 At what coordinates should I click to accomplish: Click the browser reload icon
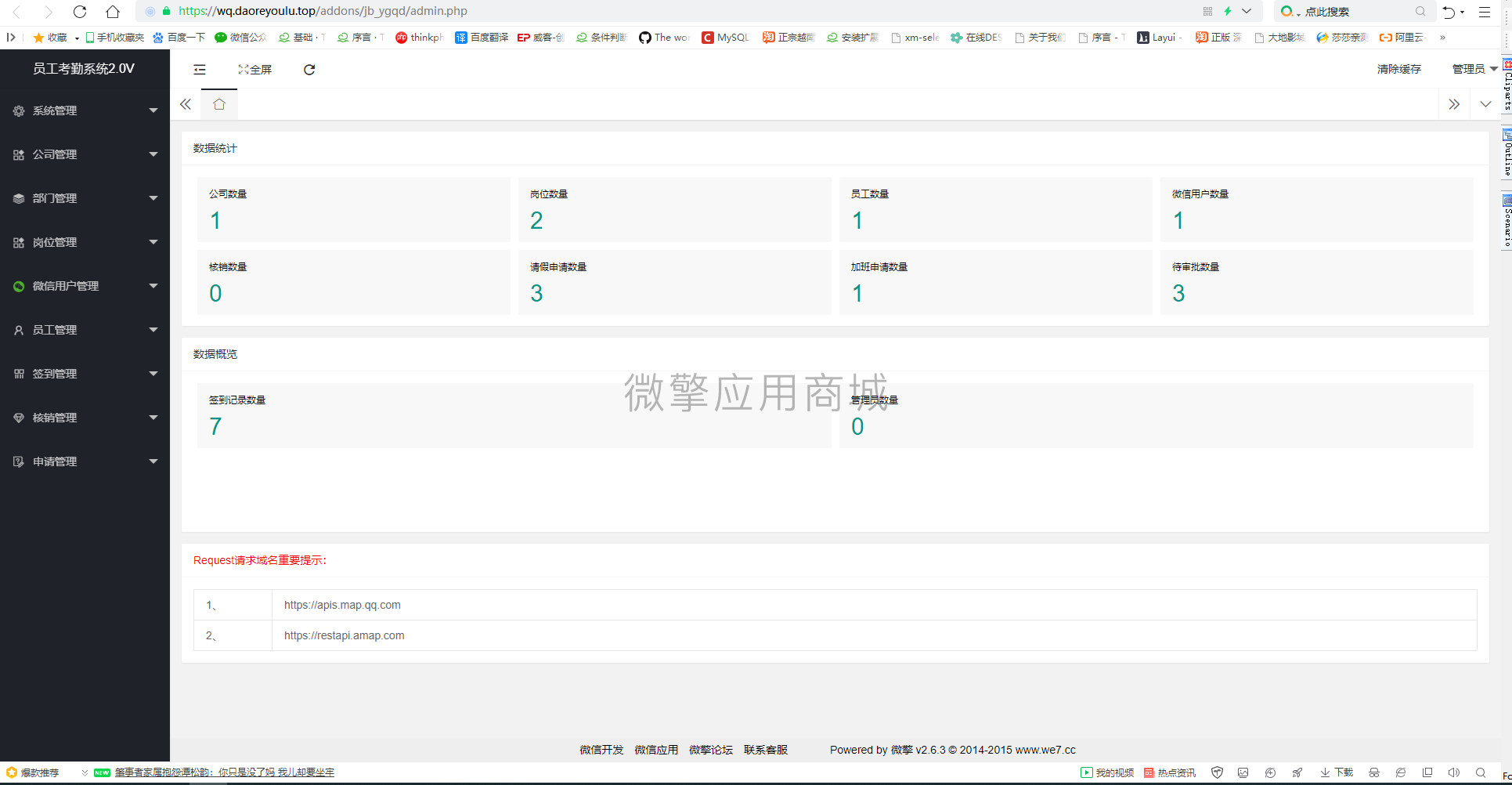pyautogui.click(x=80, y=12)
